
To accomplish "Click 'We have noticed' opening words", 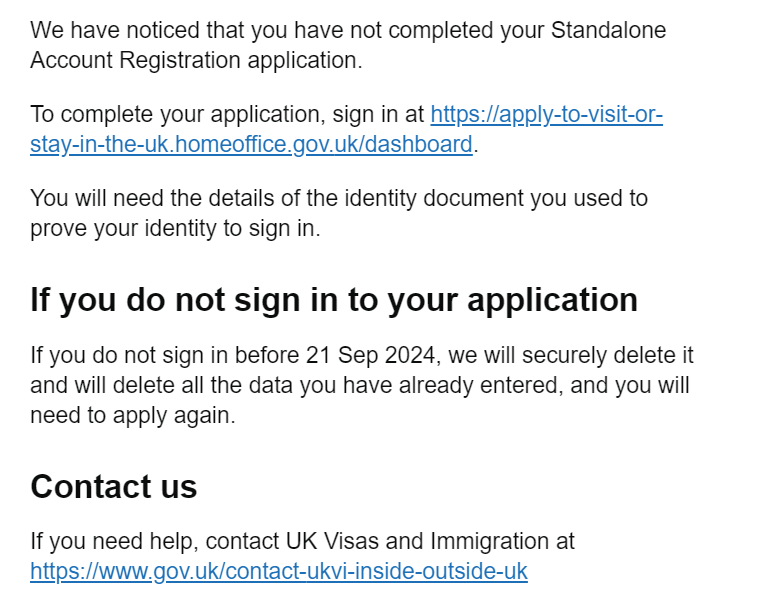I will 116,30.
